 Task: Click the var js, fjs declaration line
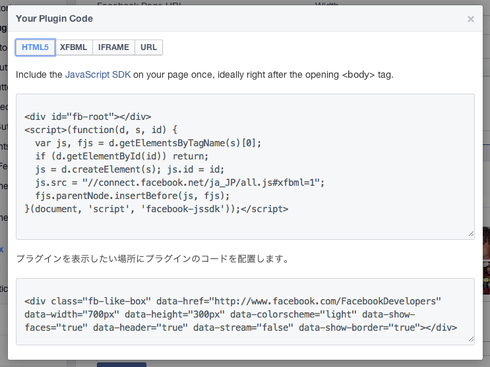click(148, 143)
